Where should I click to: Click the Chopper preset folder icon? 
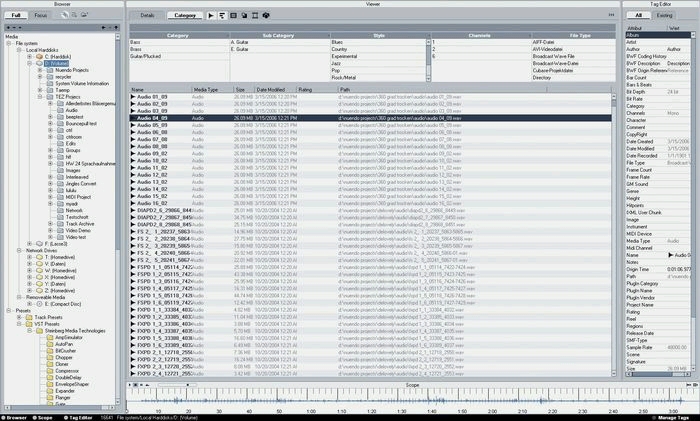(50, 358)
